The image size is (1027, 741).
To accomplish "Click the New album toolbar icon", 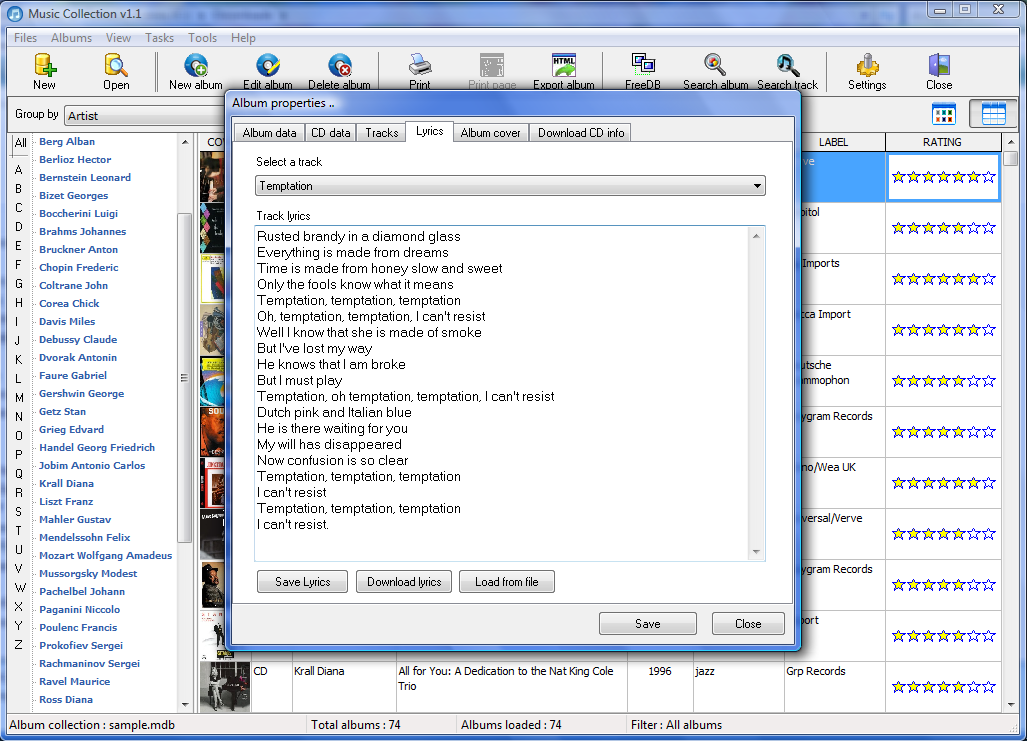I will [196, 71].
